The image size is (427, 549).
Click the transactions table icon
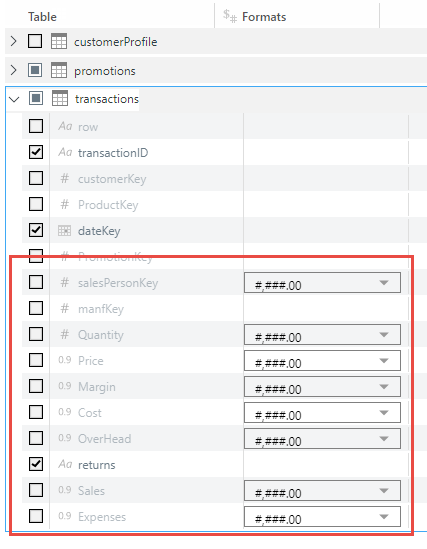click(60, 98)
